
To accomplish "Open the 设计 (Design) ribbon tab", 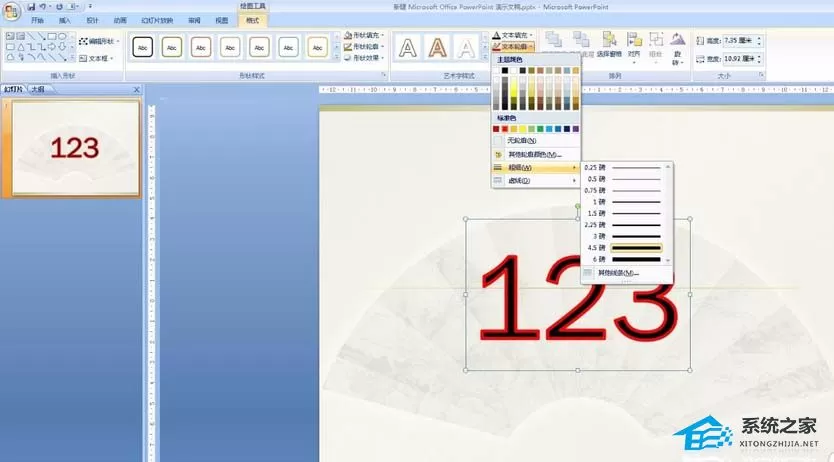I will 93,20.
